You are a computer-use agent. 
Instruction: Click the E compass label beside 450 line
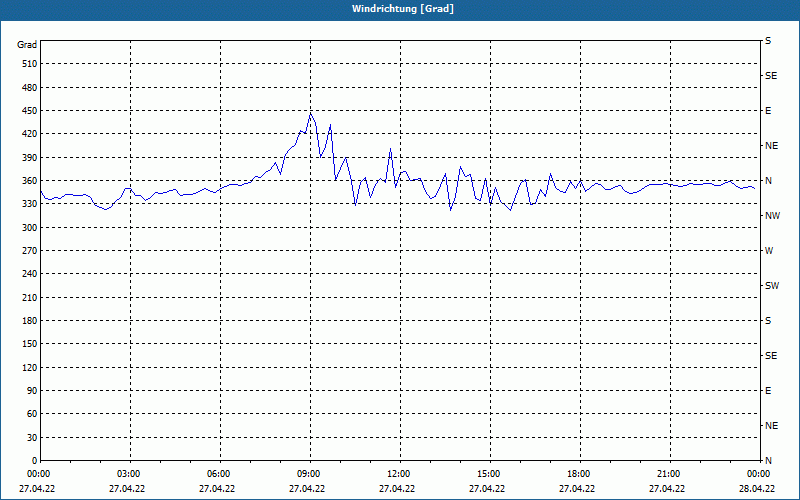click(x=768, y=111)
